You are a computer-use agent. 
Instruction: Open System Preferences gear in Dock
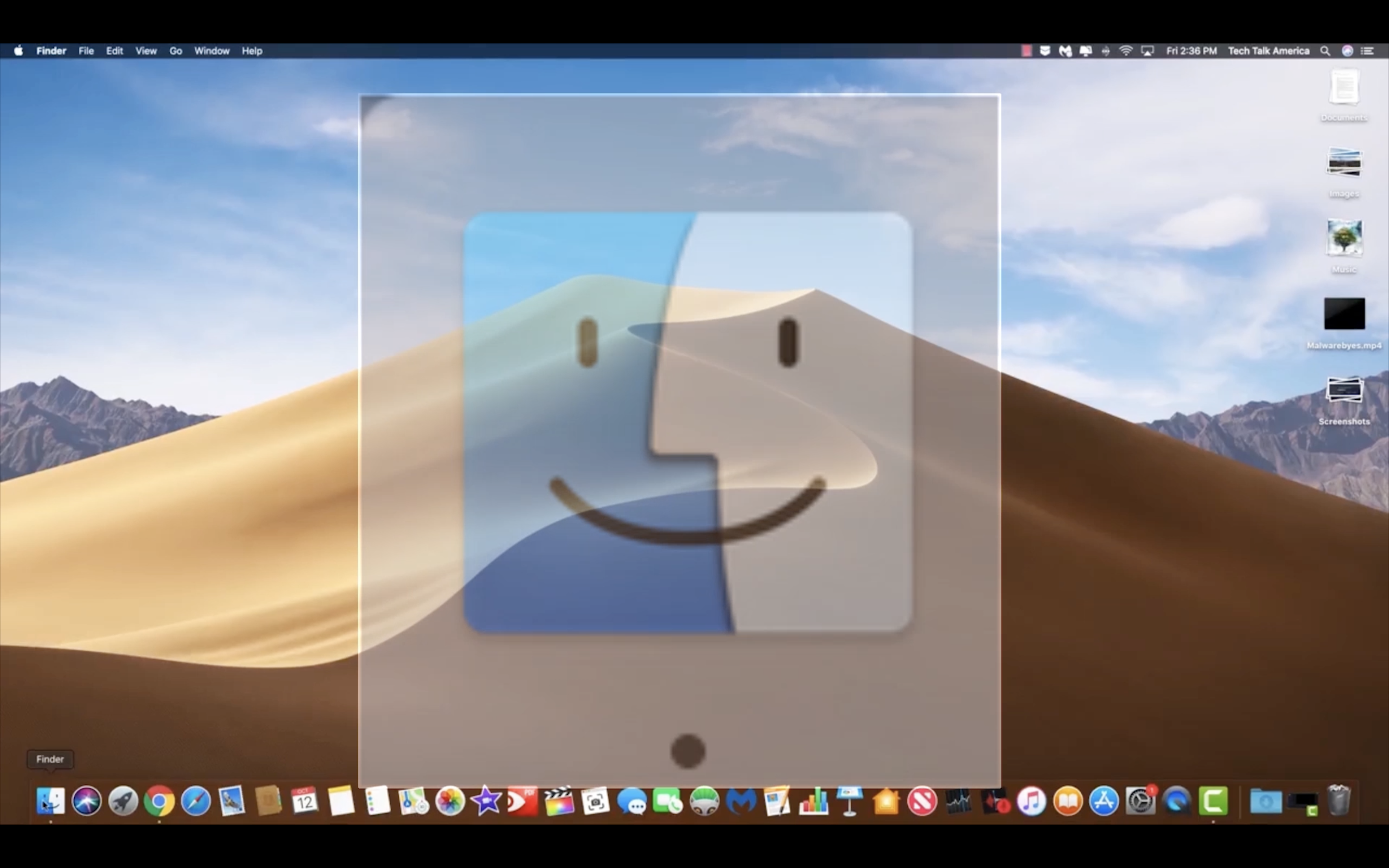coord(1141,801)
